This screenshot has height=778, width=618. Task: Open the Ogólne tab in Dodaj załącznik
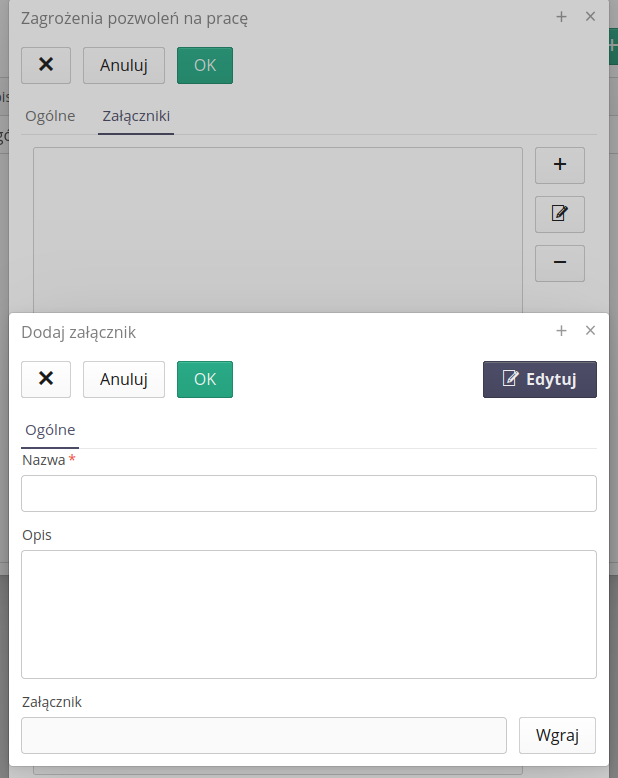click(50, 430)
